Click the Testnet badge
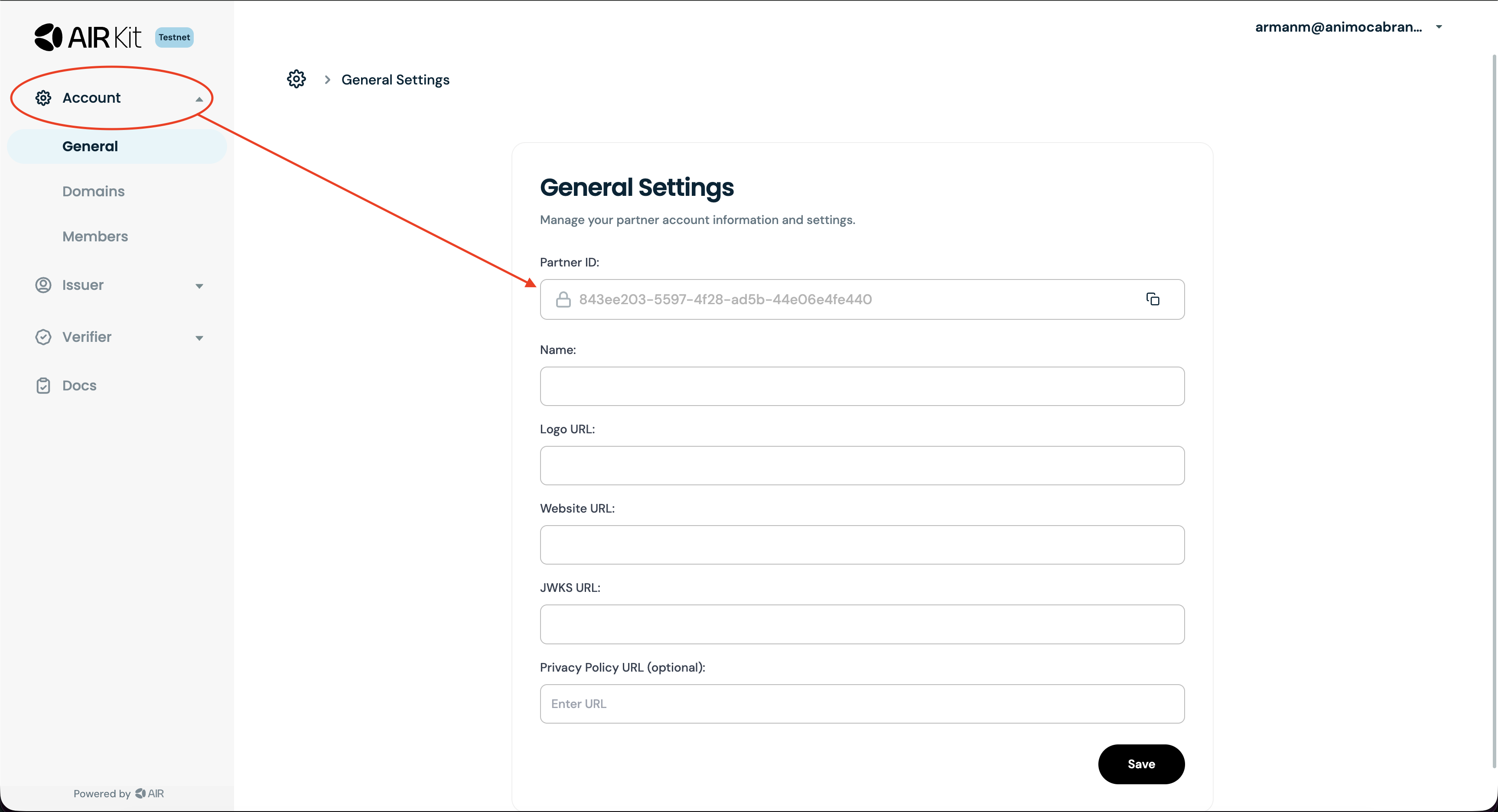Screen dimensions: 1498x812 pos(174,37)
